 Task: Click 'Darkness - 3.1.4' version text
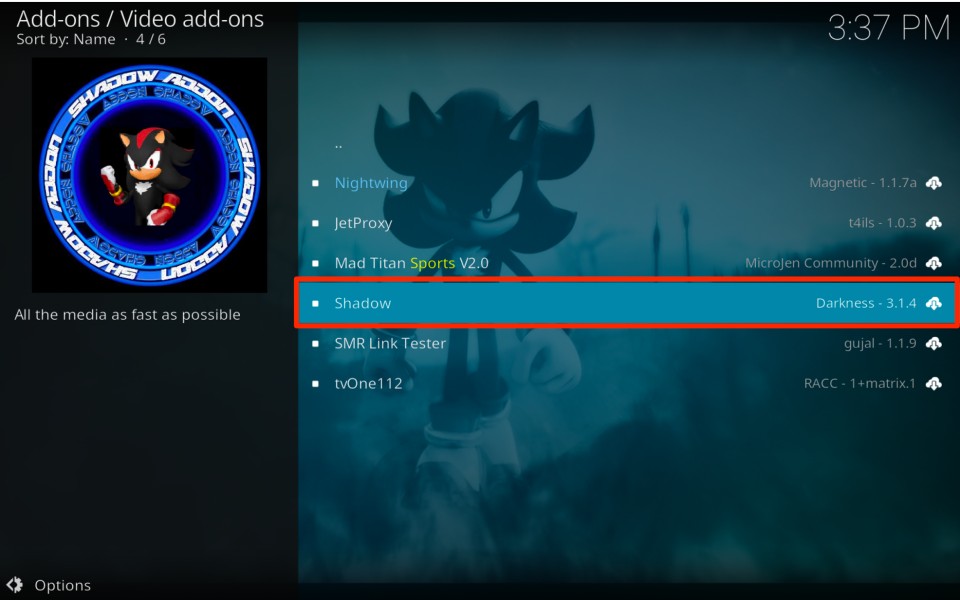(866, 303)
